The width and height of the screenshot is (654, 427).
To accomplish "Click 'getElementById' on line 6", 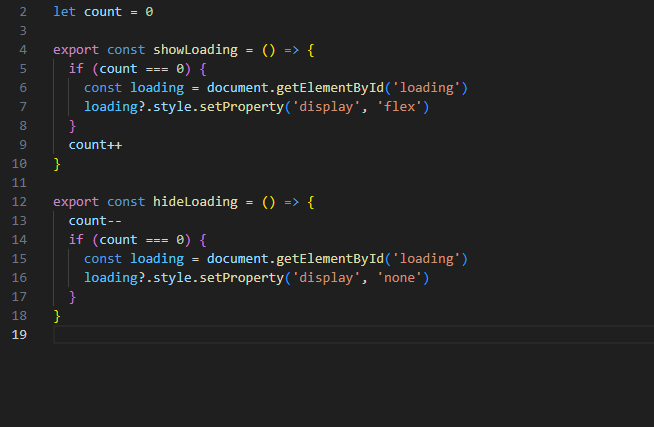I will pos(330,88).
